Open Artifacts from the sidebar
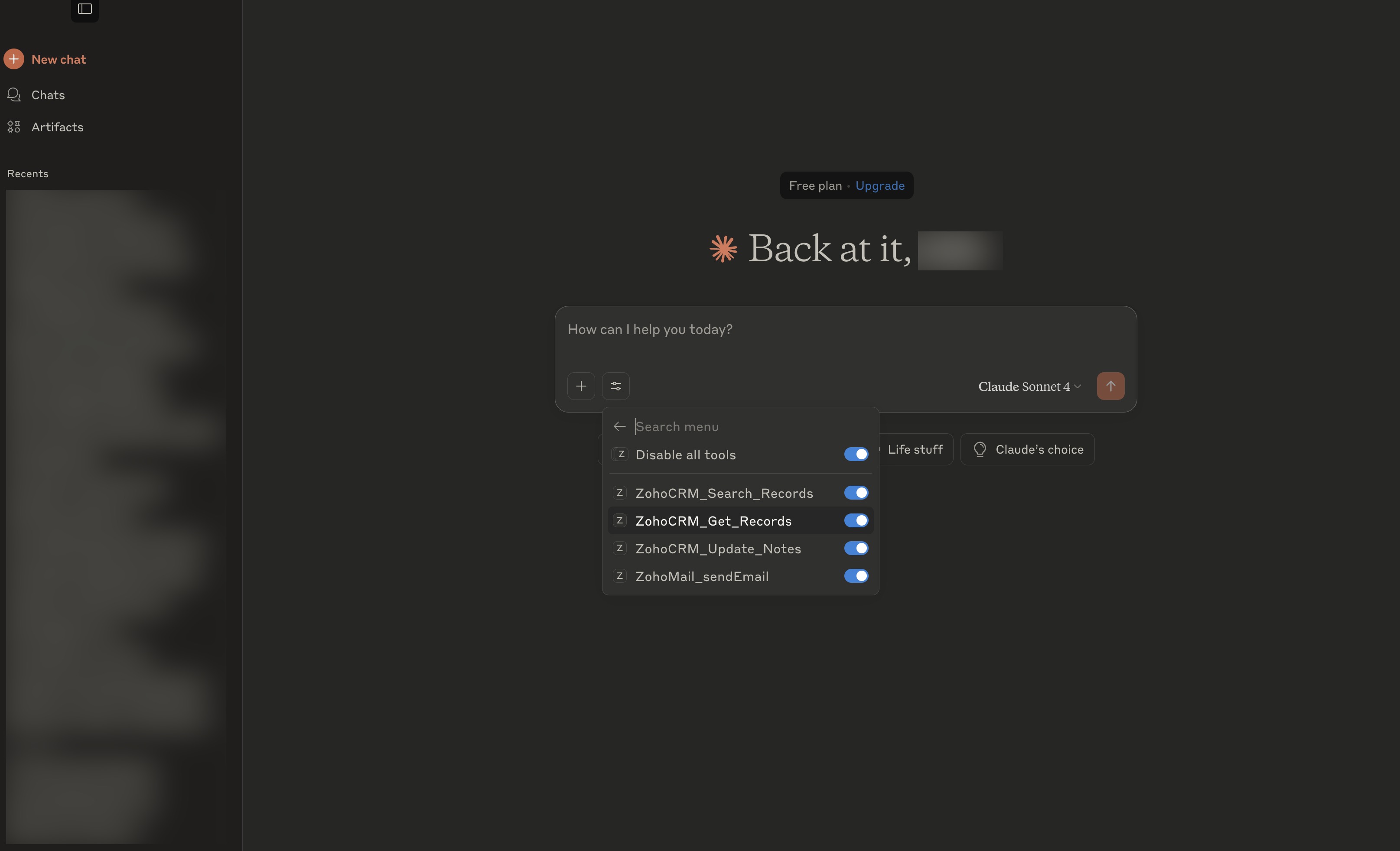 pyautogui.click(x=57, y=127)
